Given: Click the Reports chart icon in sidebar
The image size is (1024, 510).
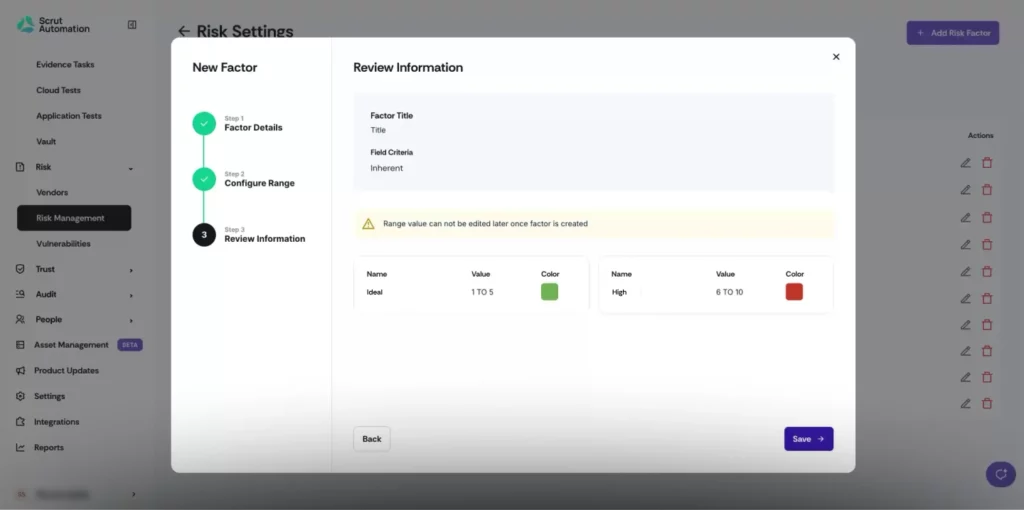Looking at the screenshot, I should pyautogui.click(x=20, y=447).
